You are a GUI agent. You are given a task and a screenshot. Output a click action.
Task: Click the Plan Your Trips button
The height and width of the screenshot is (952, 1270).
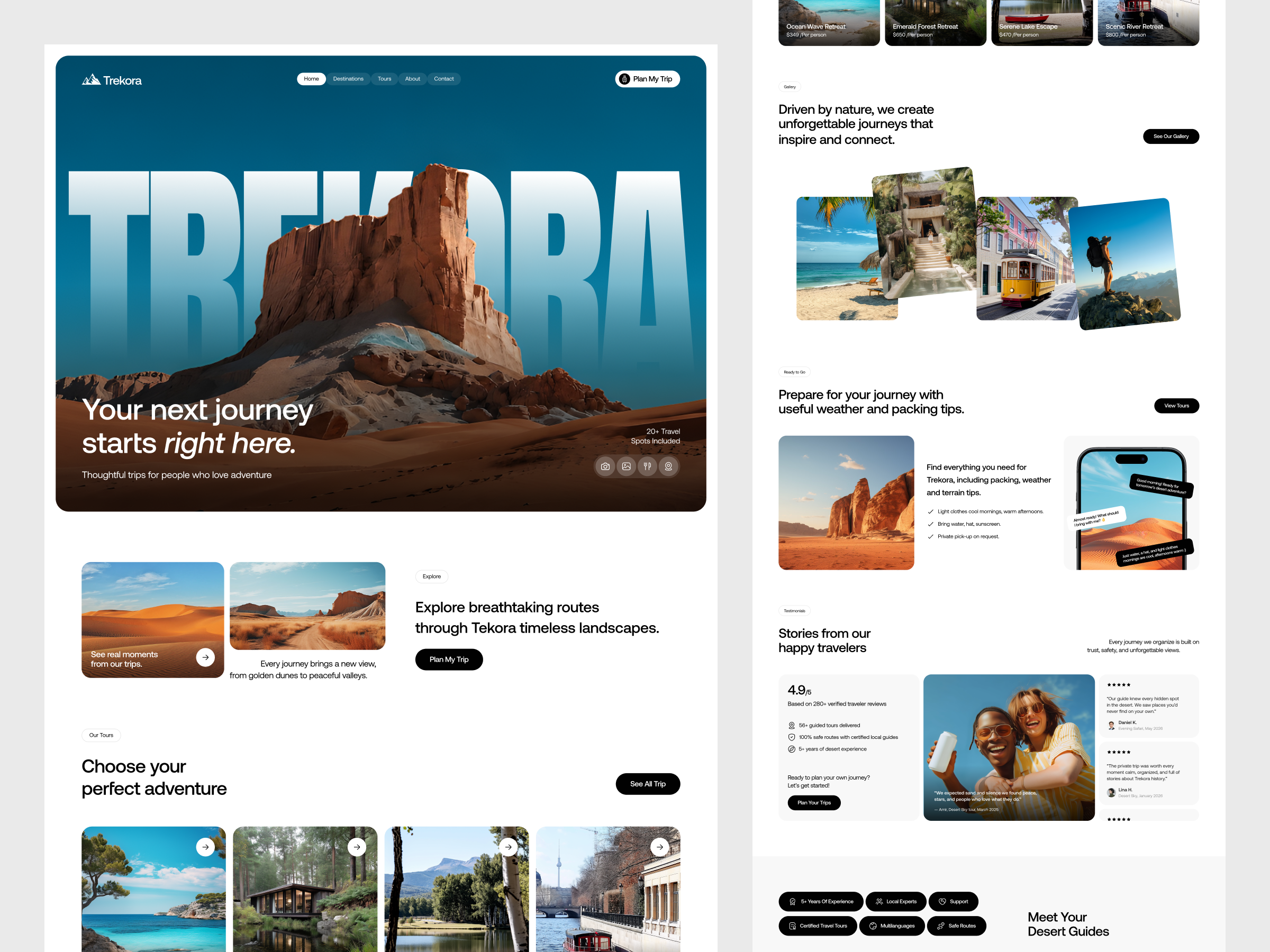(x=814, y=803)
